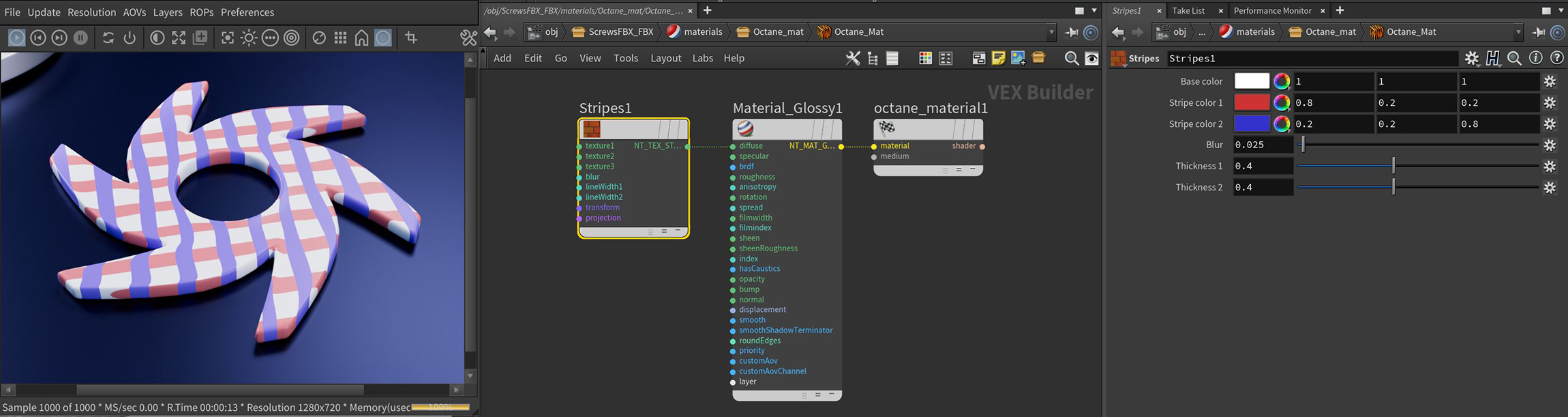Toggle the highlighted sphere button in render toolbar
Screen dimensions: 1568x417
tap(383, 38)
